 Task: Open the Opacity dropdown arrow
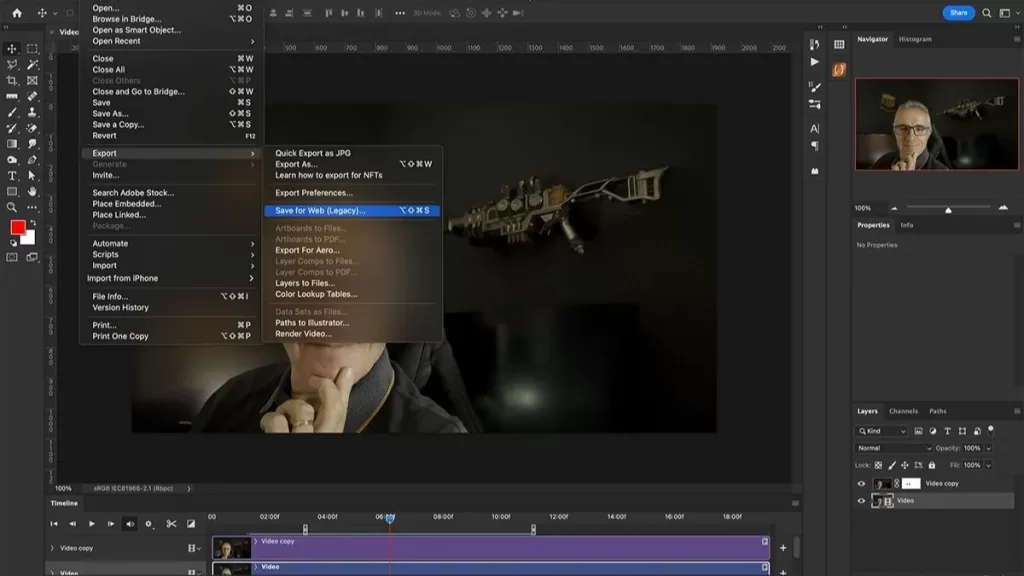pos(988,449)
